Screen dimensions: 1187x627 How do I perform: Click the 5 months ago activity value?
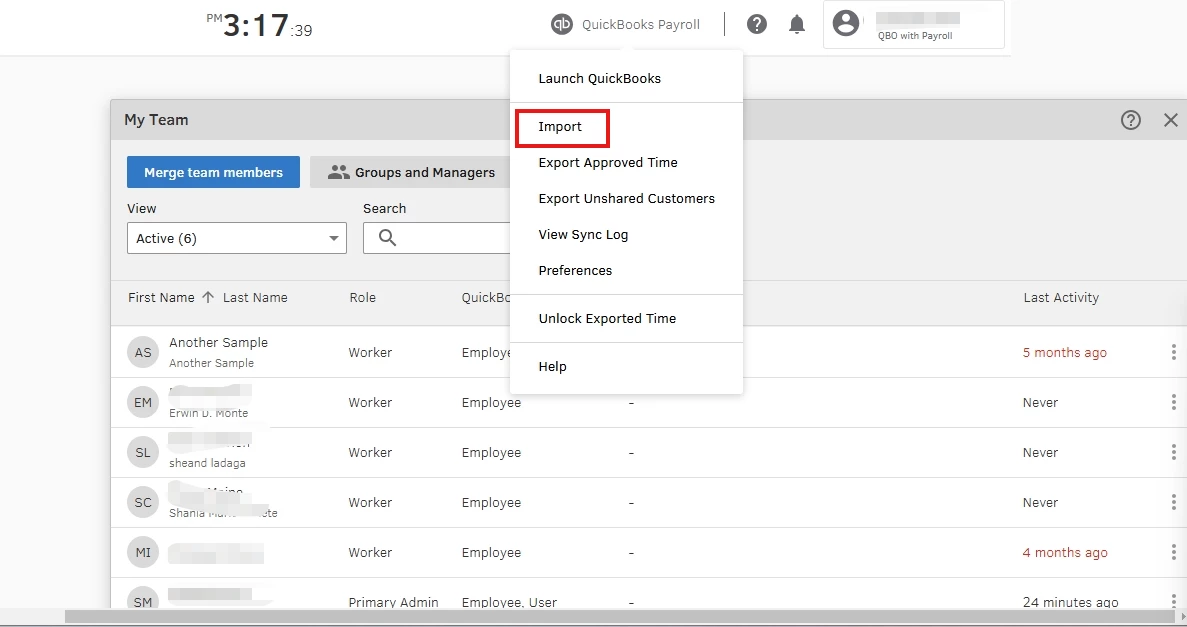click(1064, 352)
